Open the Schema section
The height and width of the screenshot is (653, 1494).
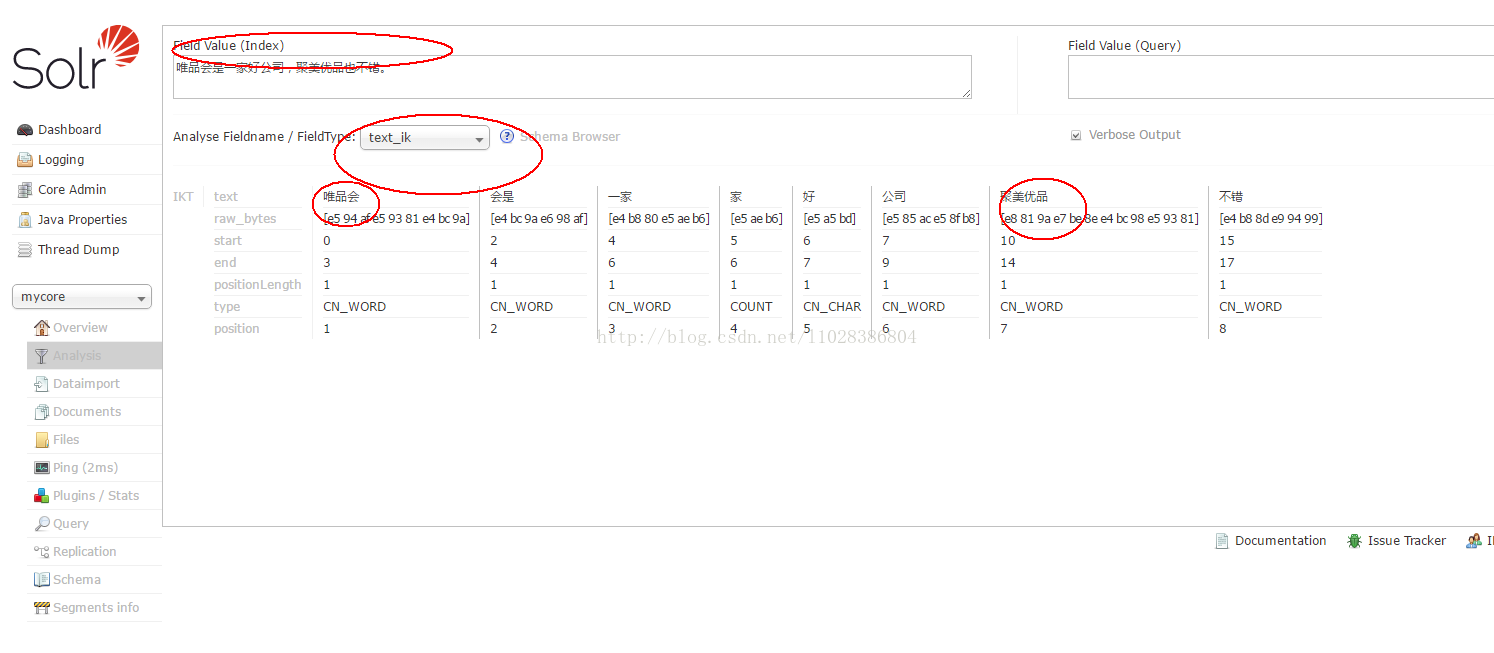click(x=77, y=580)
